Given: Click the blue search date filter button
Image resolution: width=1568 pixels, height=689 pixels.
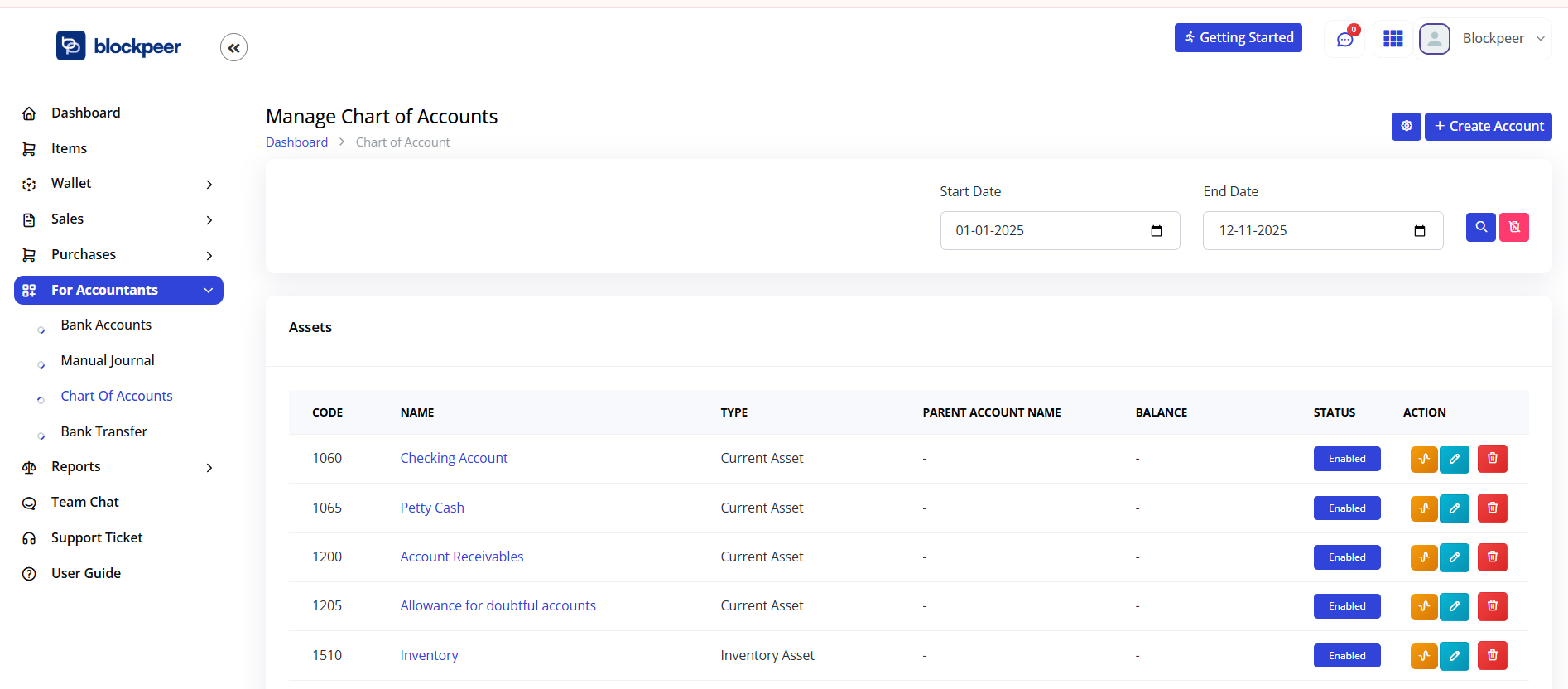Looking at the screenshot, I should 1480,227.
